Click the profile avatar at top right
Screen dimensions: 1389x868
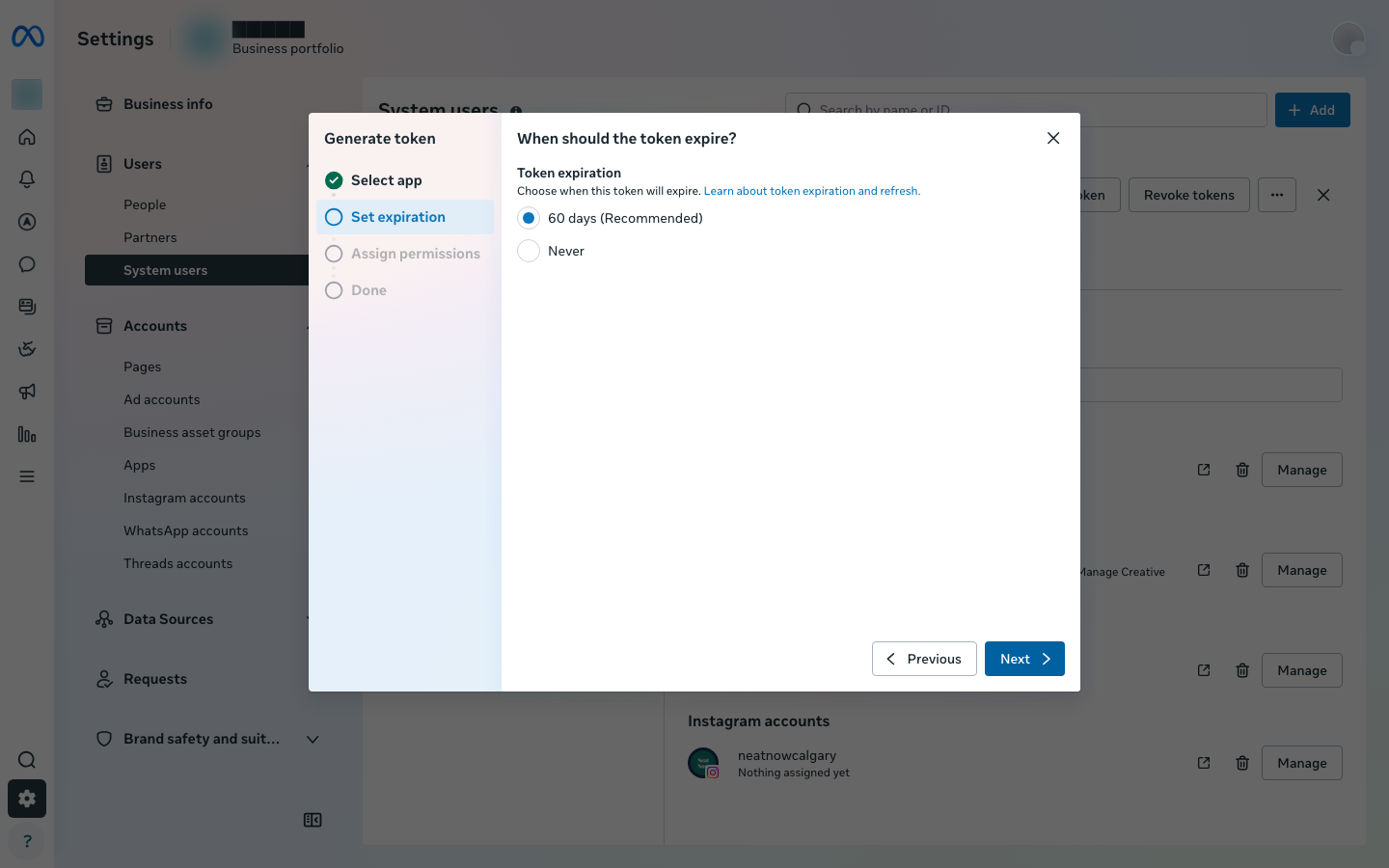(1348, 39)
